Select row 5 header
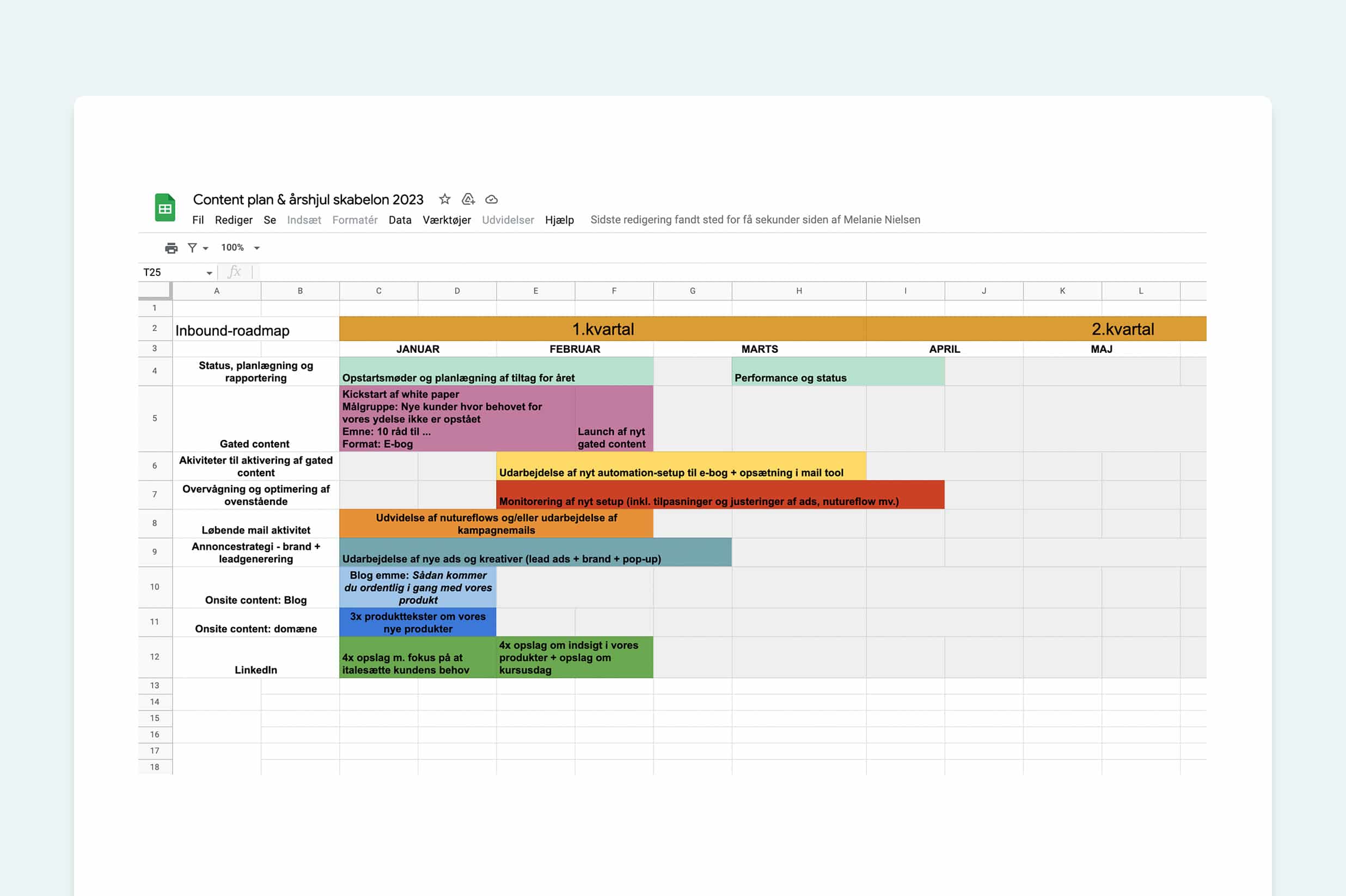 click(x=154, y=418)
